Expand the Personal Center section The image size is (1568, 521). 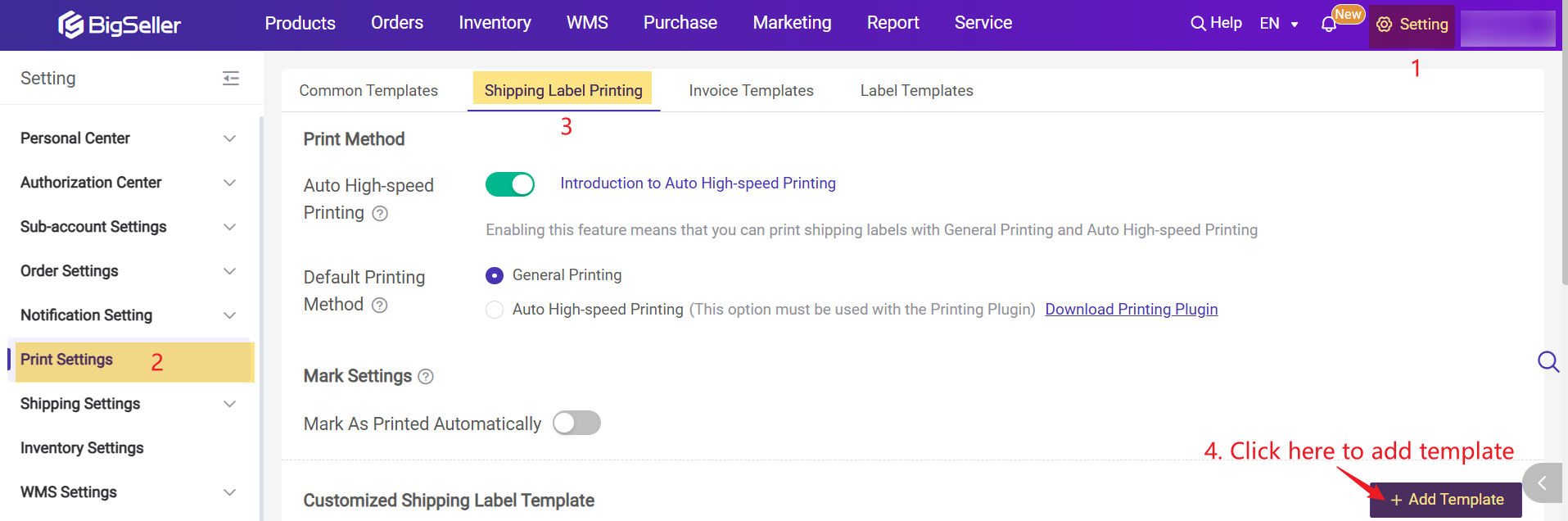pos(129,138)
